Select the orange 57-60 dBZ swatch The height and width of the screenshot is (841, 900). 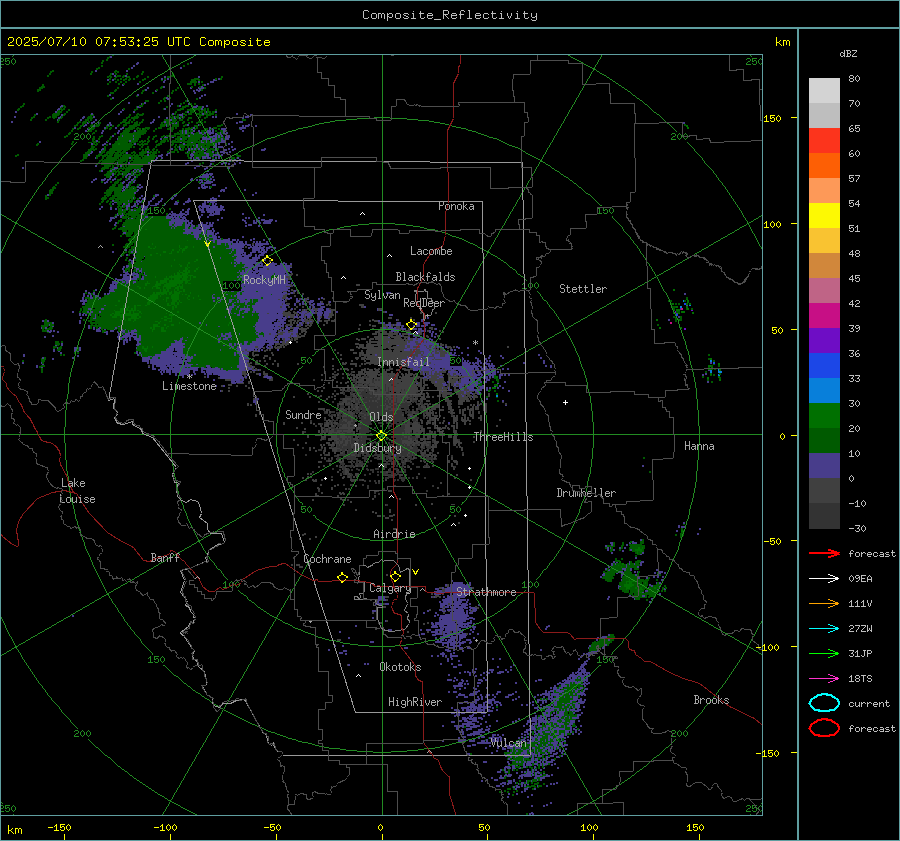(824, 166)
